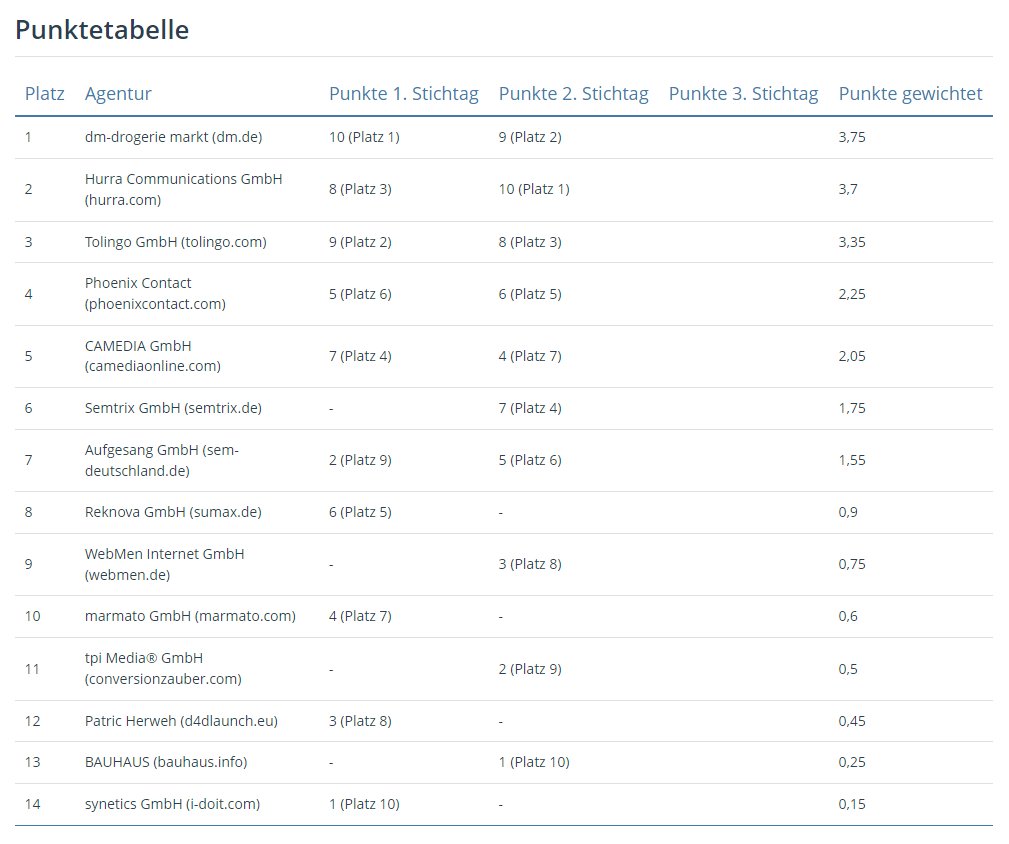The height and width of the screenshot is (844, 1009).
Task: Select 'marmato GmbH (marmato.com)' cell
Action: point(190,616)
